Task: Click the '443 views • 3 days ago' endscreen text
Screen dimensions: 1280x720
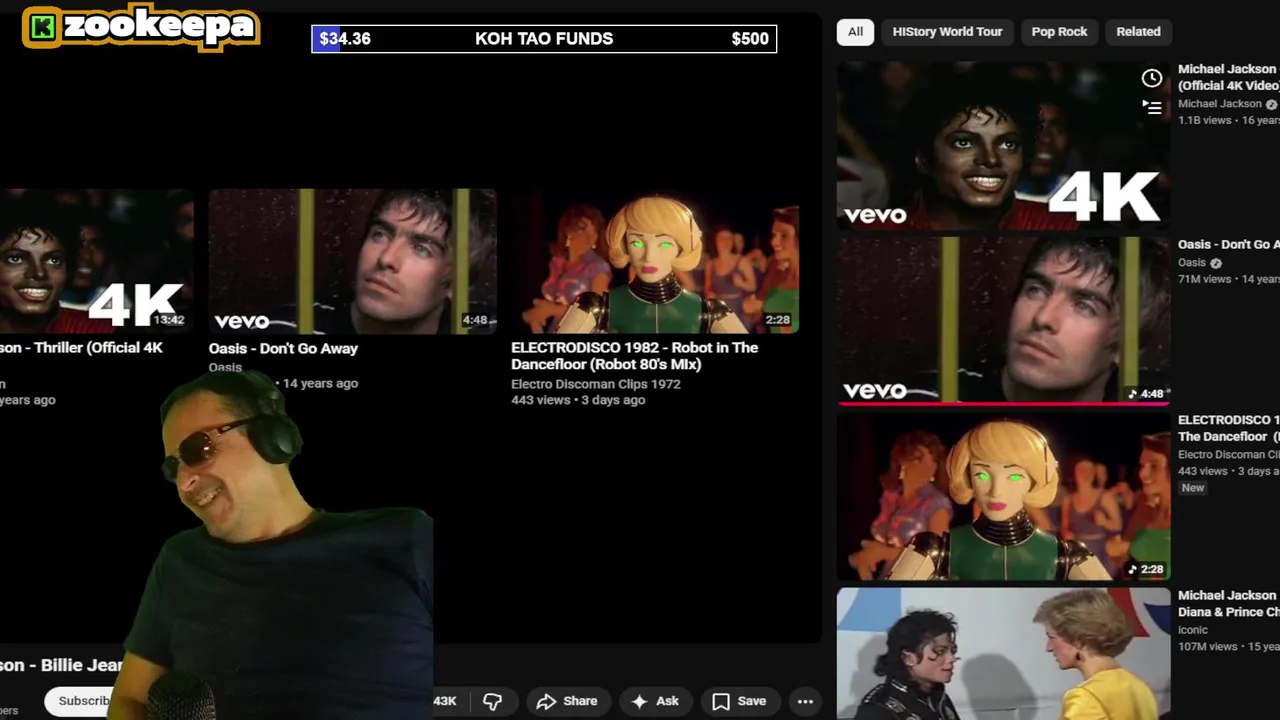Action: tap(578, 400)
